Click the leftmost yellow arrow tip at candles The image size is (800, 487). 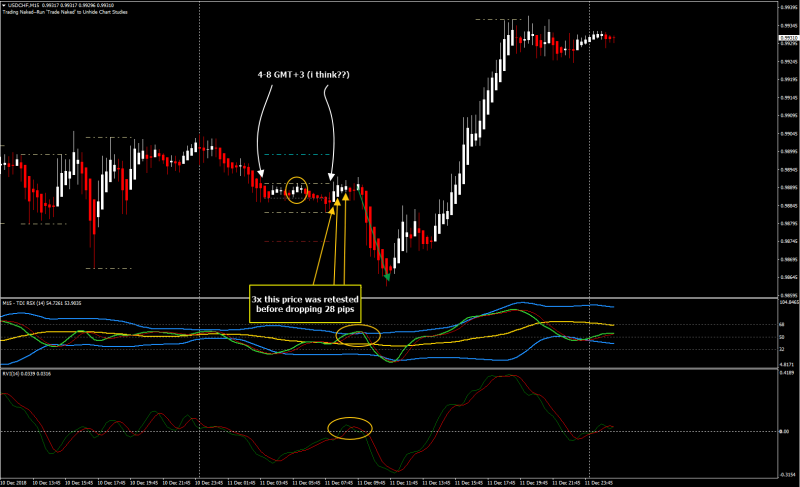(x=332, y=209)
